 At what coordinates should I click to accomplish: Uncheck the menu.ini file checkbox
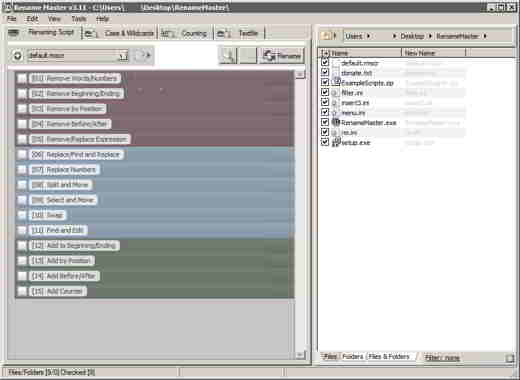click(x=325, y=112)
